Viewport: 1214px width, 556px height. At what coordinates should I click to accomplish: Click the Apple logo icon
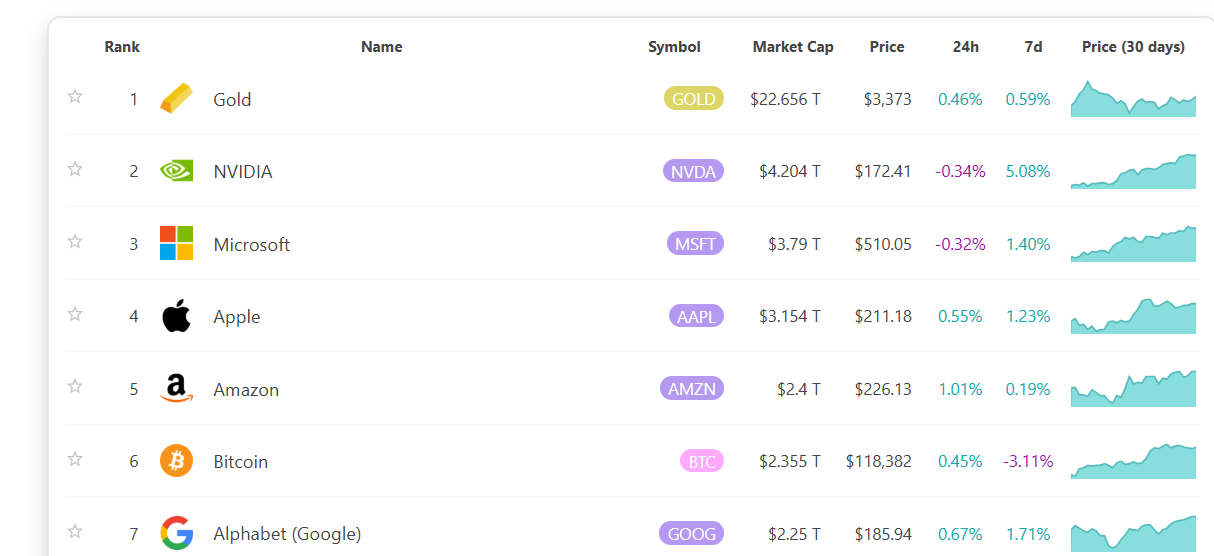177,316
